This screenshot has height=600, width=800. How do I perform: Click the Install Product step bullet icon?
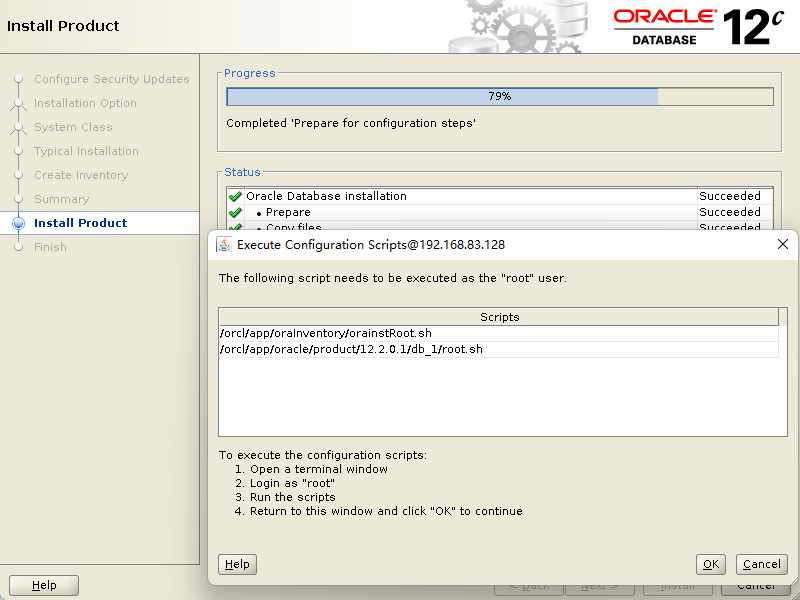[x=18, y=223]
